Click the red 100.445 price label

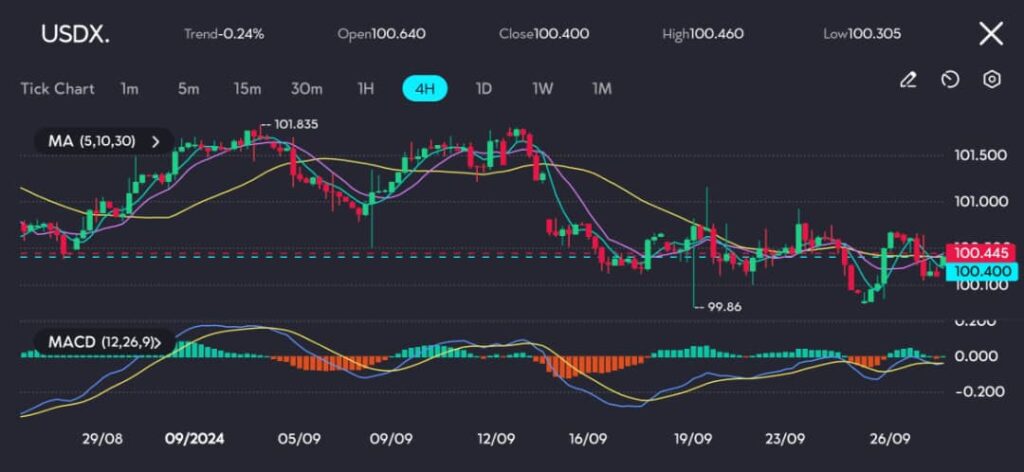(x=981, y=255)
